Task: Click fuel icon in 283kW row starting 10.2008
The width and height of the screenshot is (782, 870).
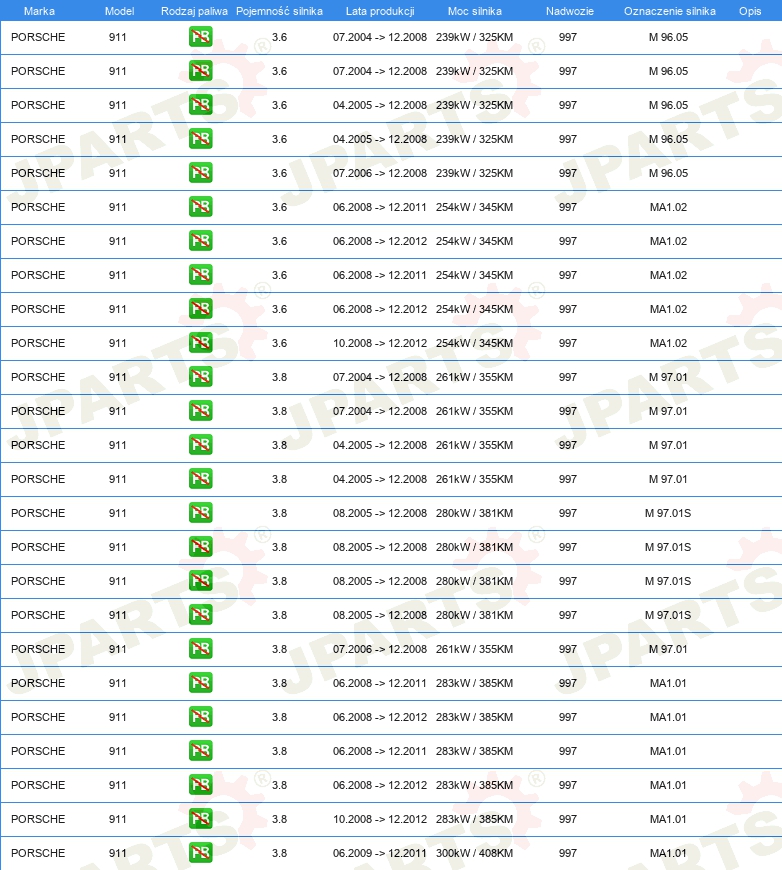Action: coord(200,818)
